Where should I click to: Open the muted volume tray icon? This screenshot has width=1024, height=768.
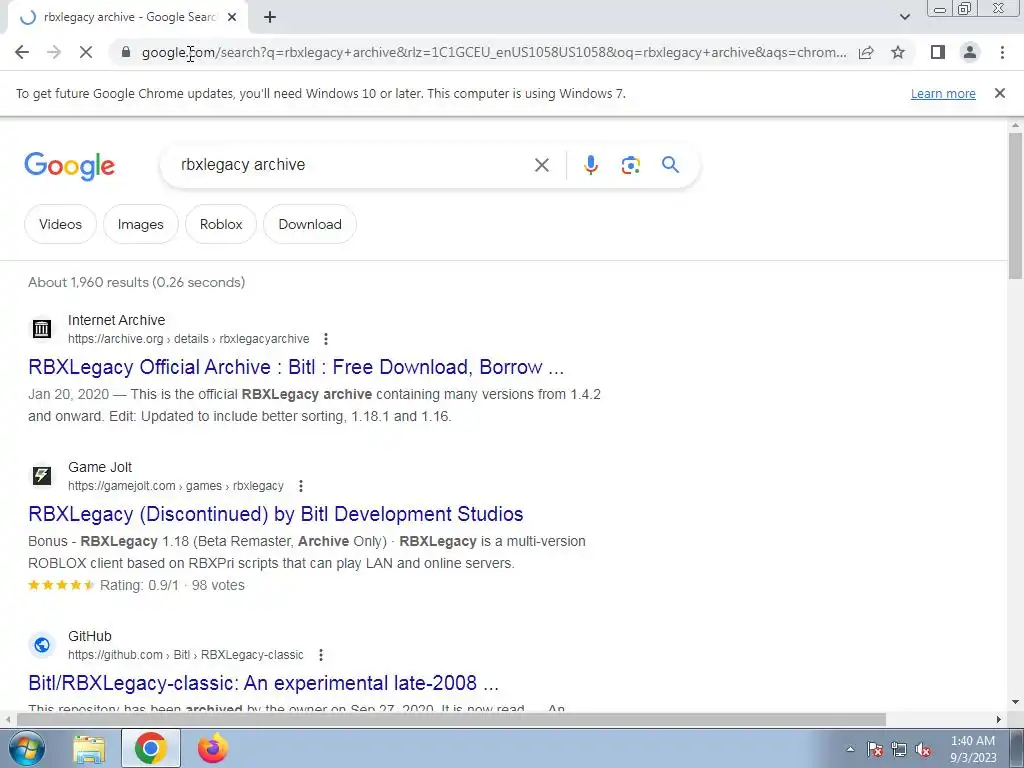923,750
